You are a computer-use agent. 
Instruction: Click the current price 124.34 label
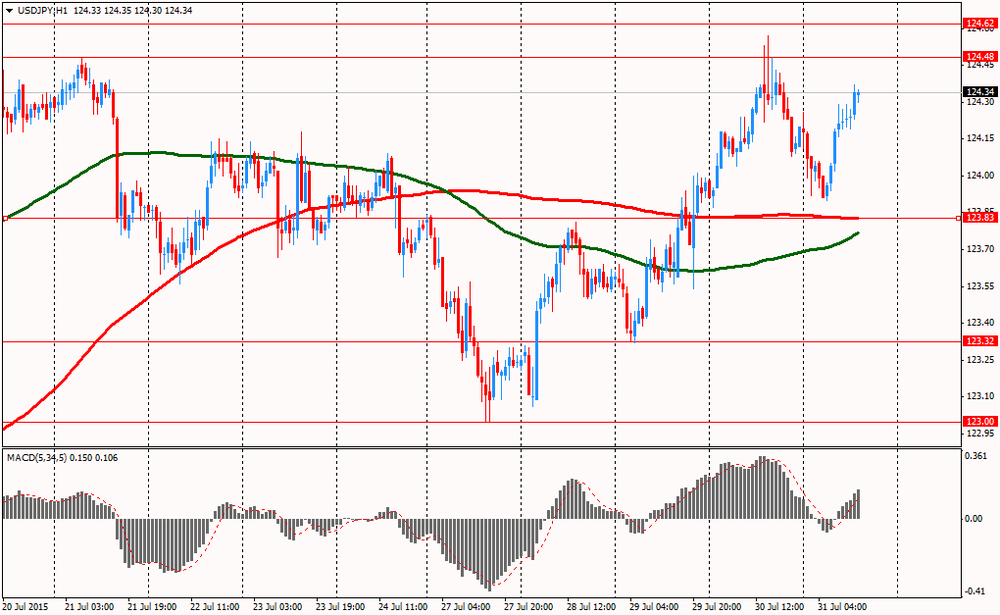pos(980,92)
